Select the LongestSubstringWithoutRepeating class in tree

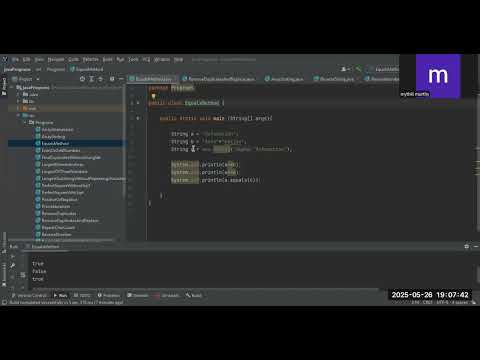click(x=80, y=179)
